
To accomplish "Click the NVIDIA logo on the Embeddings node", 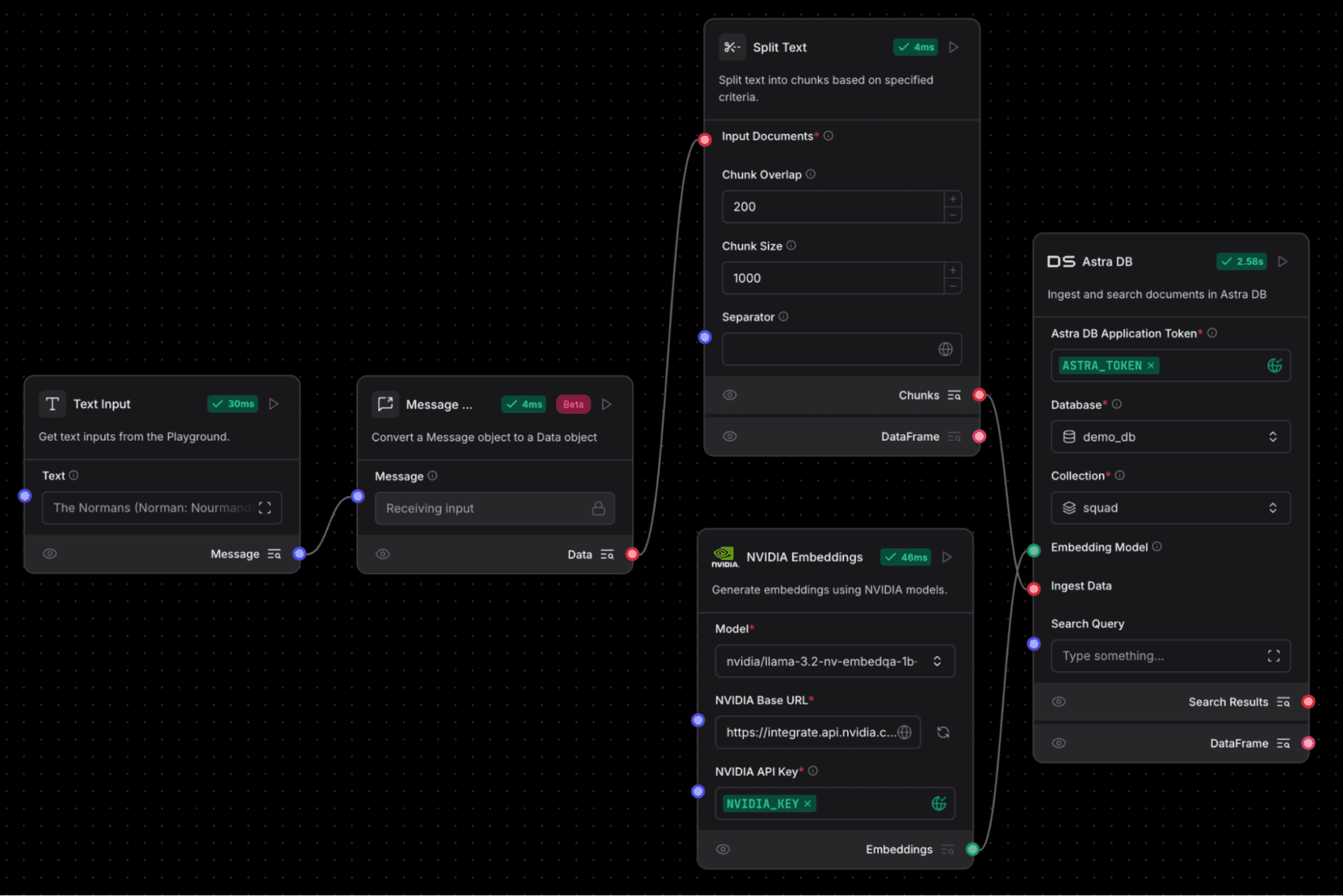I will click(x=724, y=557).
